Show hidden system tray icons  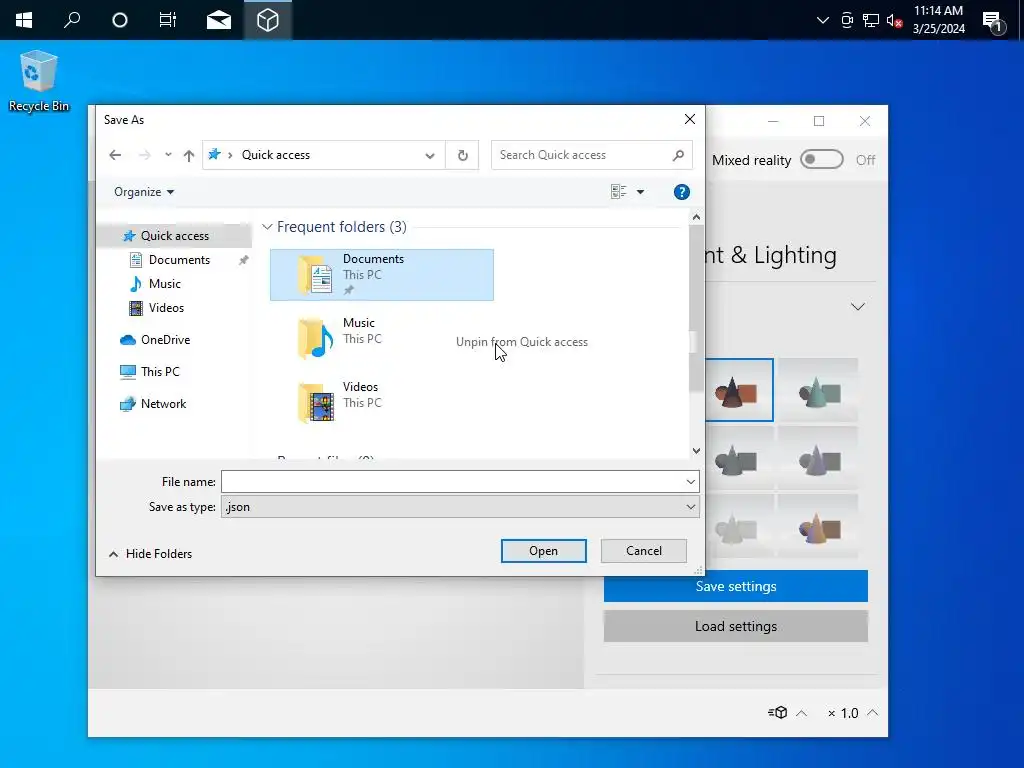point(823,20)
